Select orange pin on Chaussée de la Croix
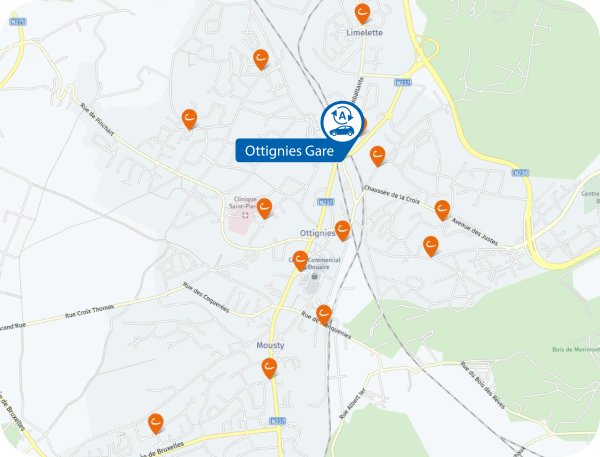 tap(442, 210)
